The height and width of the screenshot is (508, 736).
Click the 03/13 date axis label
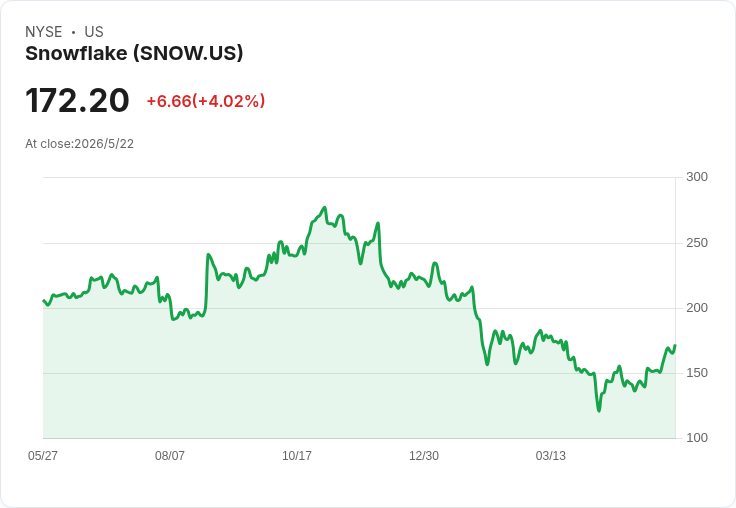coord(551,455)
